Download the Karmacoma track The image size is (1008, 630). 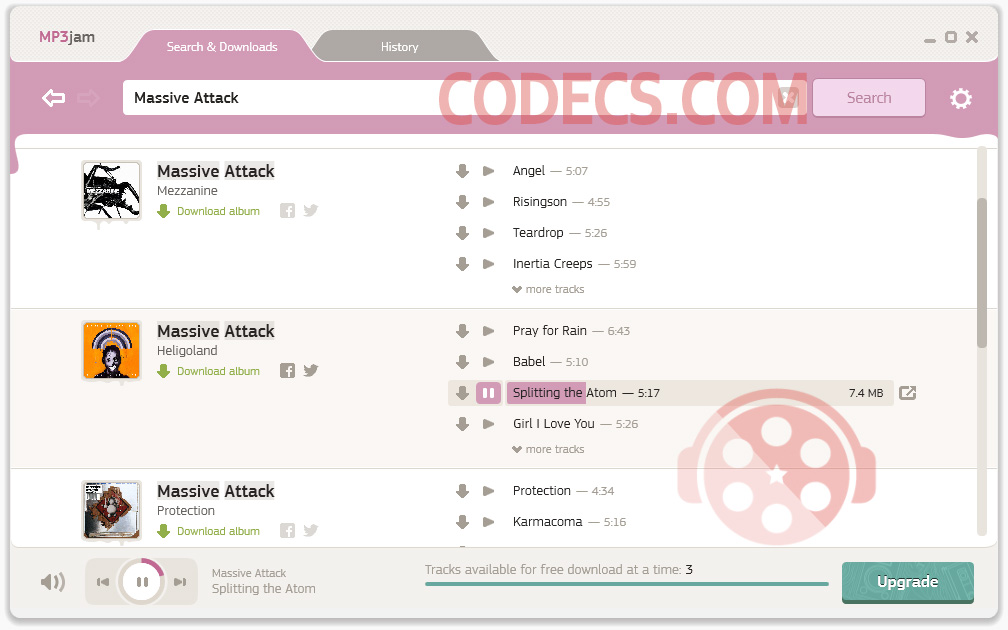tap(462, 522)
